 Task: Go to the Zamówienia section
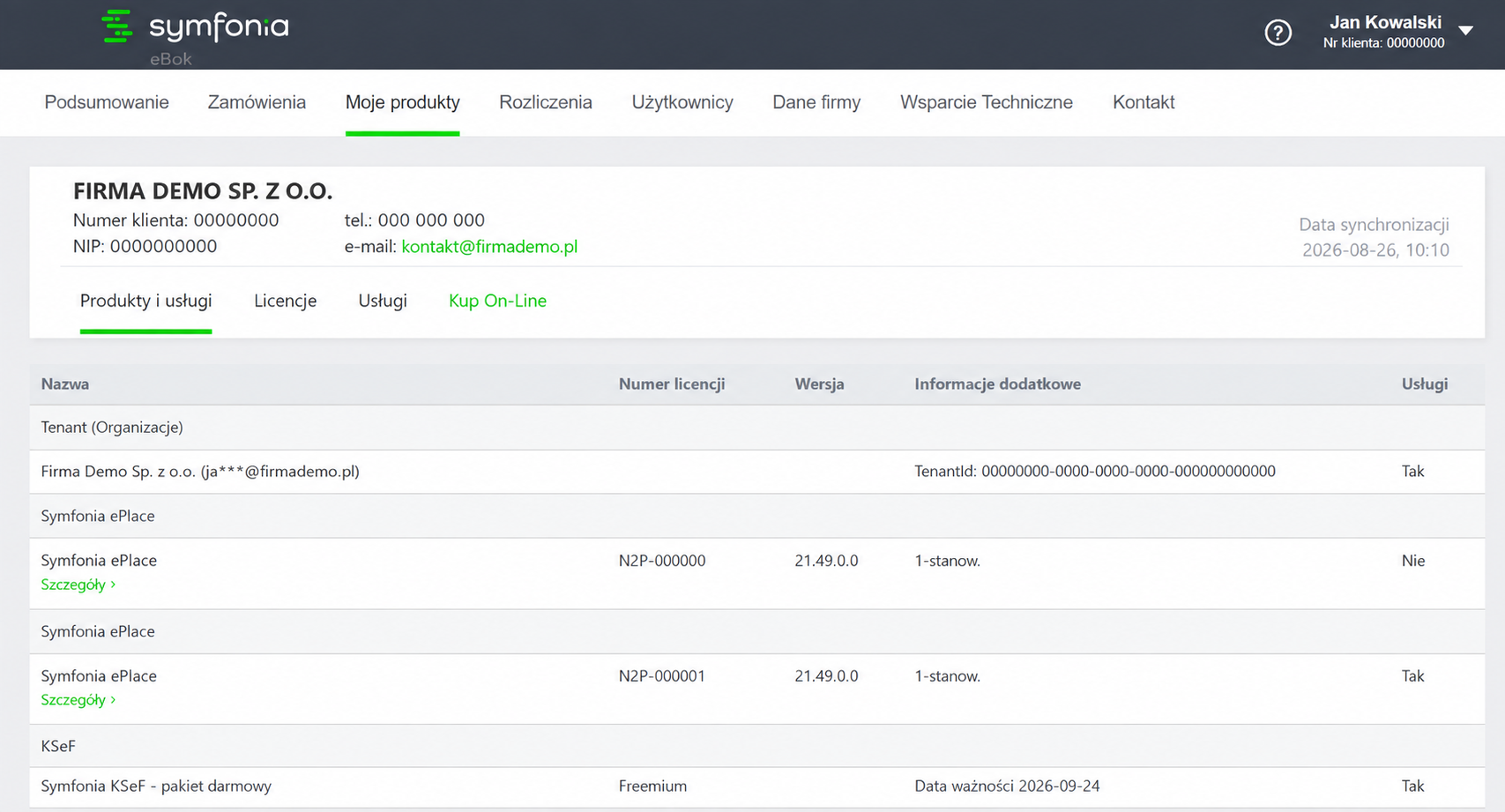coord(257,102)
